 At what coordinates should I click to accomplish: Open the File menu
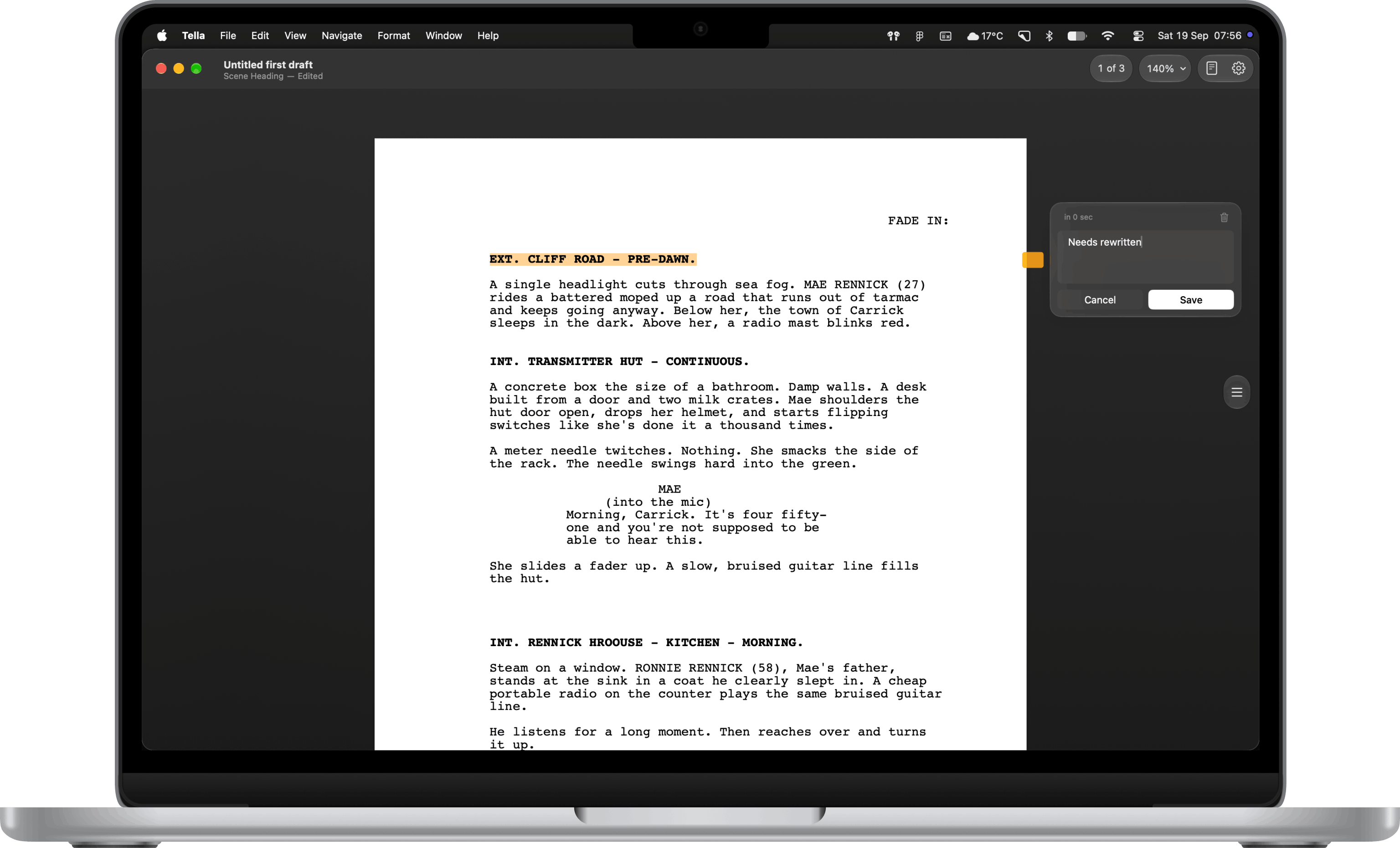(x=228, y=36)
